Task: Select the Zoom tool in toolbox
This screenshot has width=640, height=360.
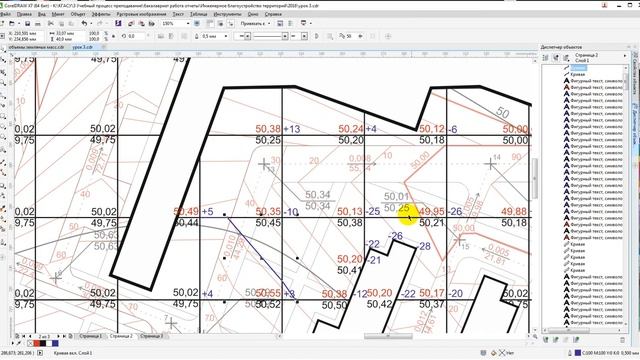Action: point(3,84)
